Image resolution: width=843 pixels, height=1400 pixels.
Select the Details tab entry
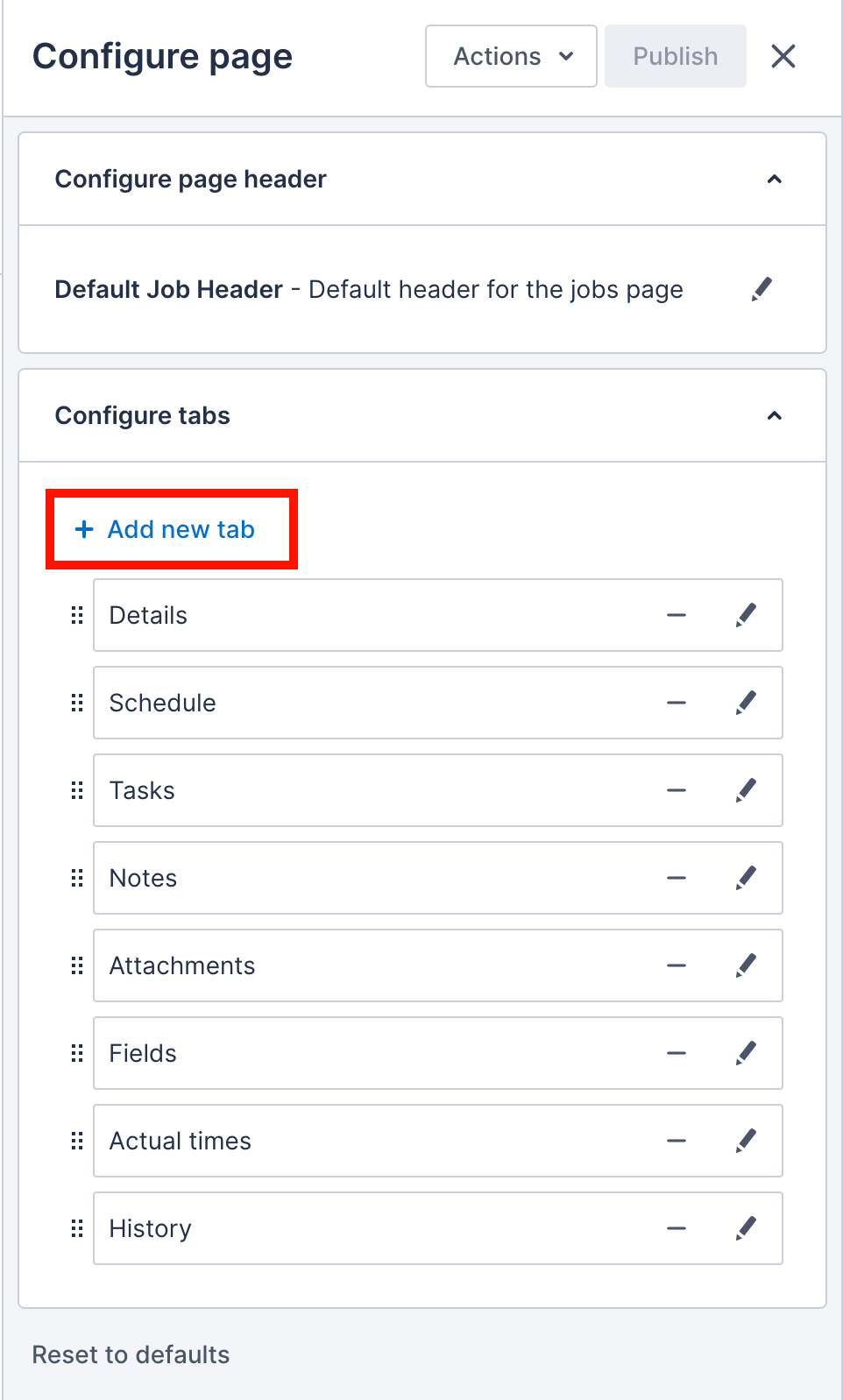[351, 615]
